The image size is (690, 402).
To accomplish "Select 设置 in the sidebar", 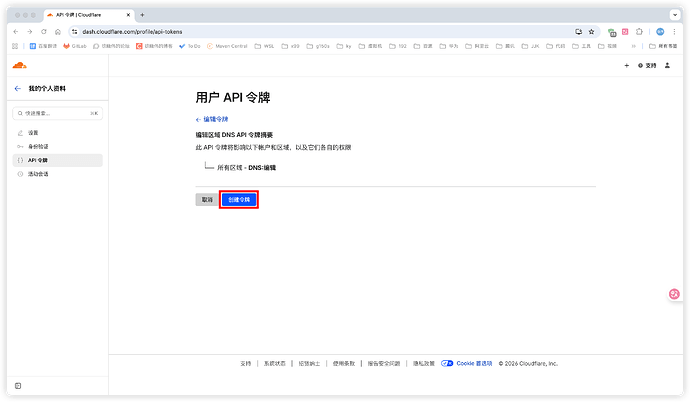I will point(33,132).
